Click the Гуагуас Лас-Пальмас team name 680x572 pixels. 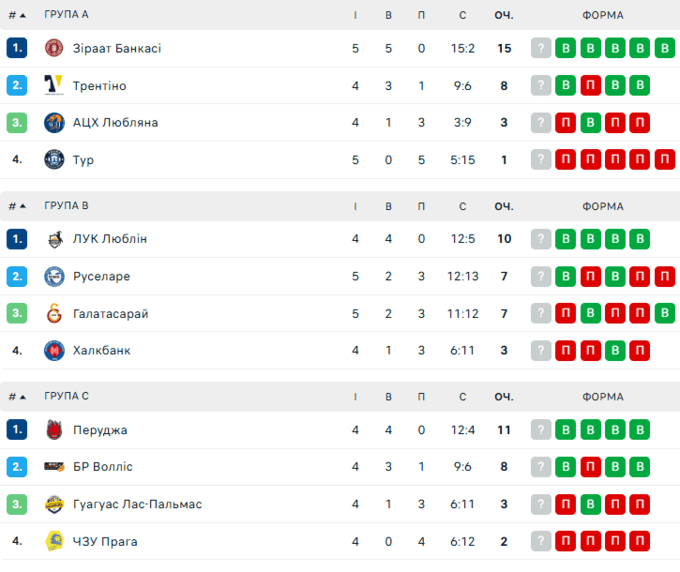click(x=137, y=504)
